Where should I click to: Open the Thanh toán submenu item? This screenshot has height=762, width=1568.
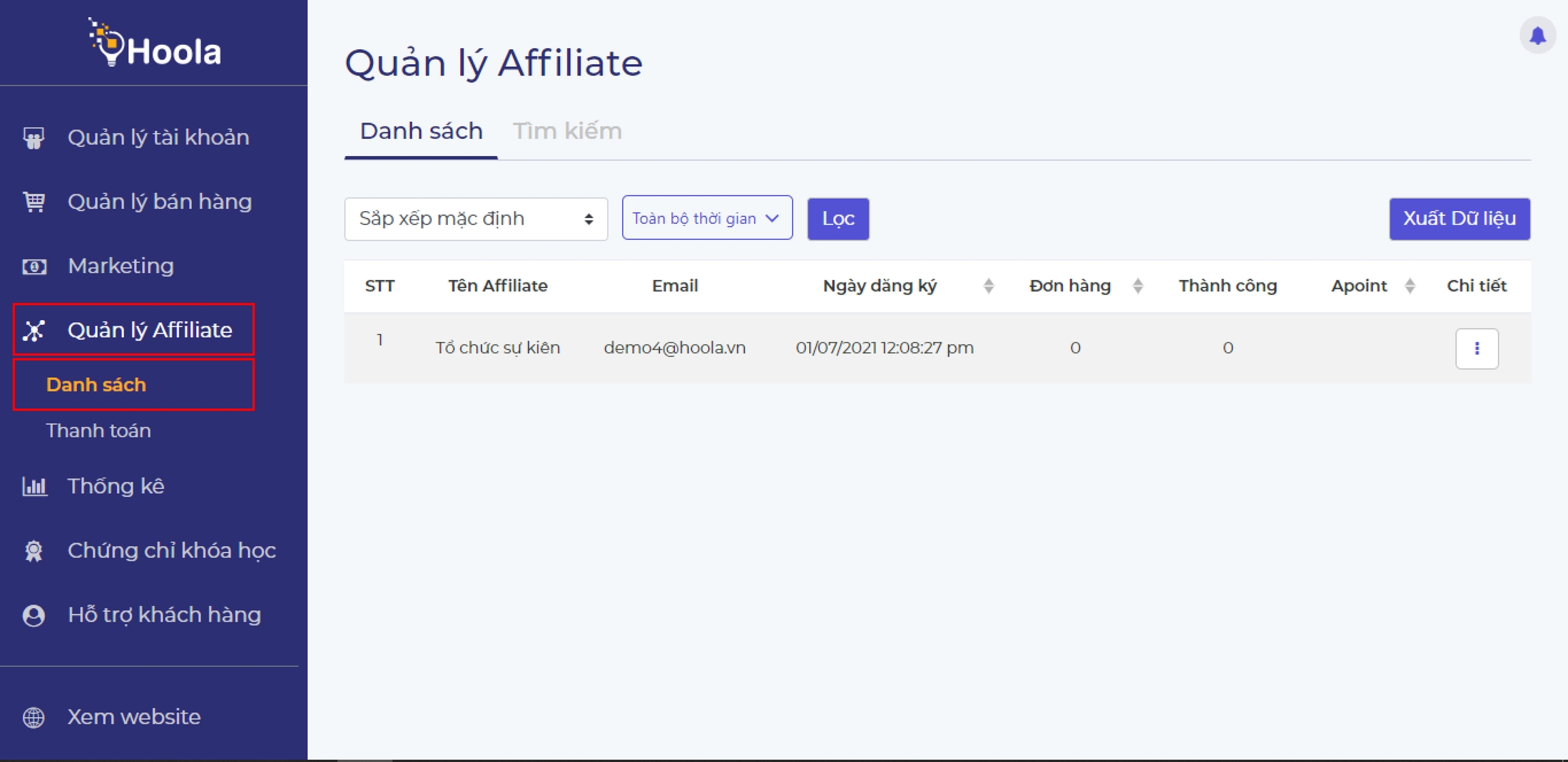pyautogui.click(x=99, y=430)
